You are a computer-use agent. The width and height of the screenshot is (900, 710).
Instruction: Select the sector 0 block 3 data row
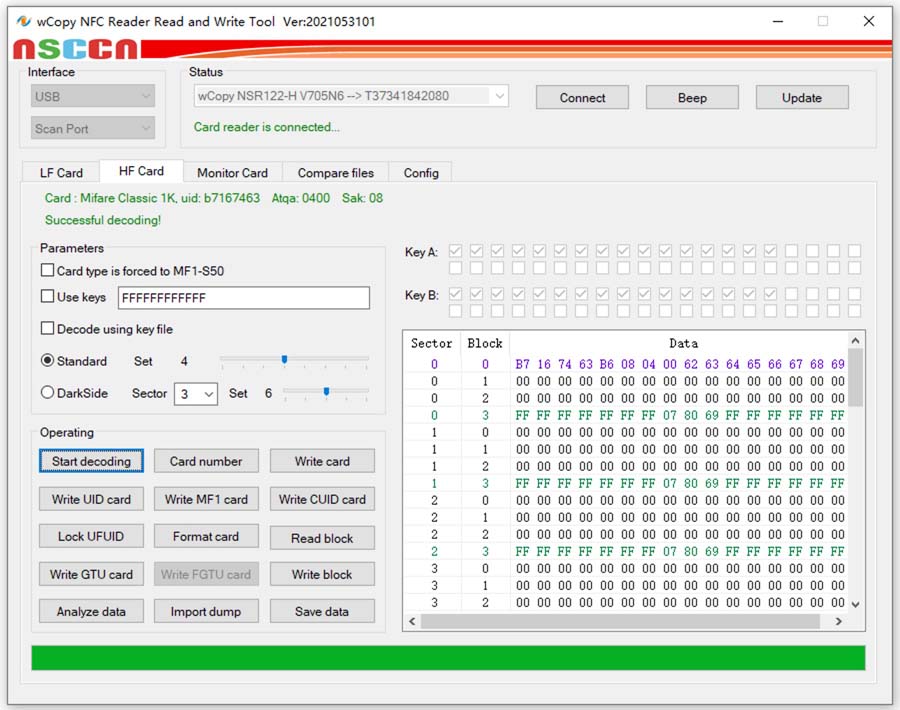point(626,415)
